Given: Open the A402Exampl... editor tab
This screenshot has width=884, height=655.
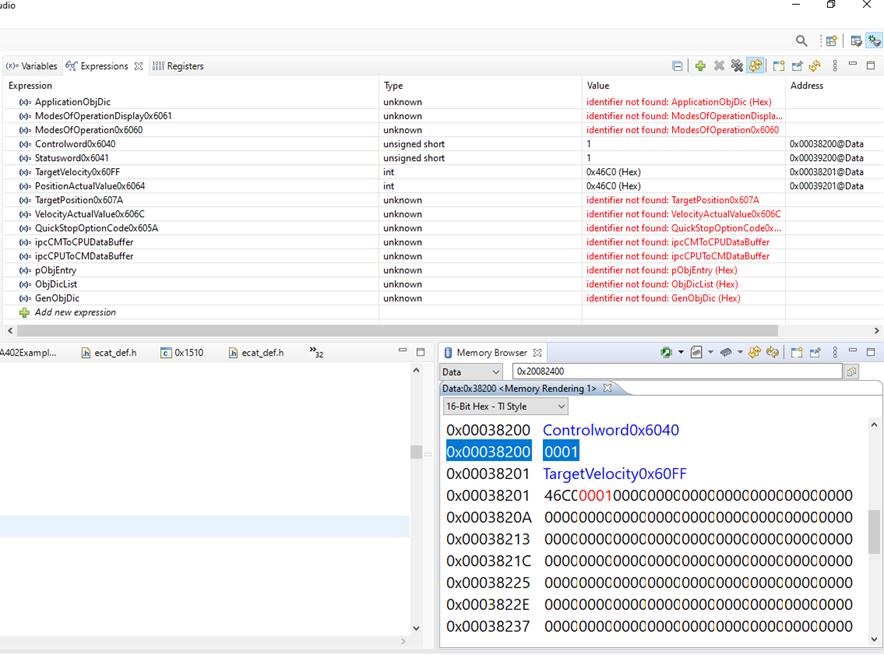Looking at the screenshot, I should (x=28, y=353).
